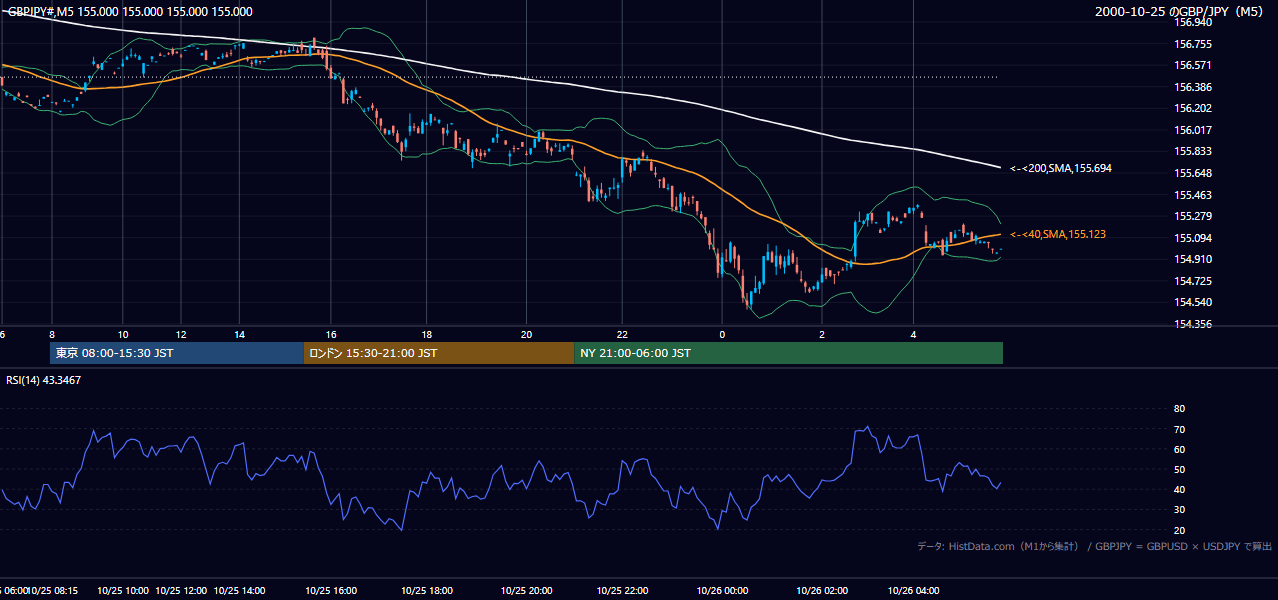Image resolution: width=1278 pixels, height=600 pixels.
Task: Click RSI scale value 80
Action: 1179,409
